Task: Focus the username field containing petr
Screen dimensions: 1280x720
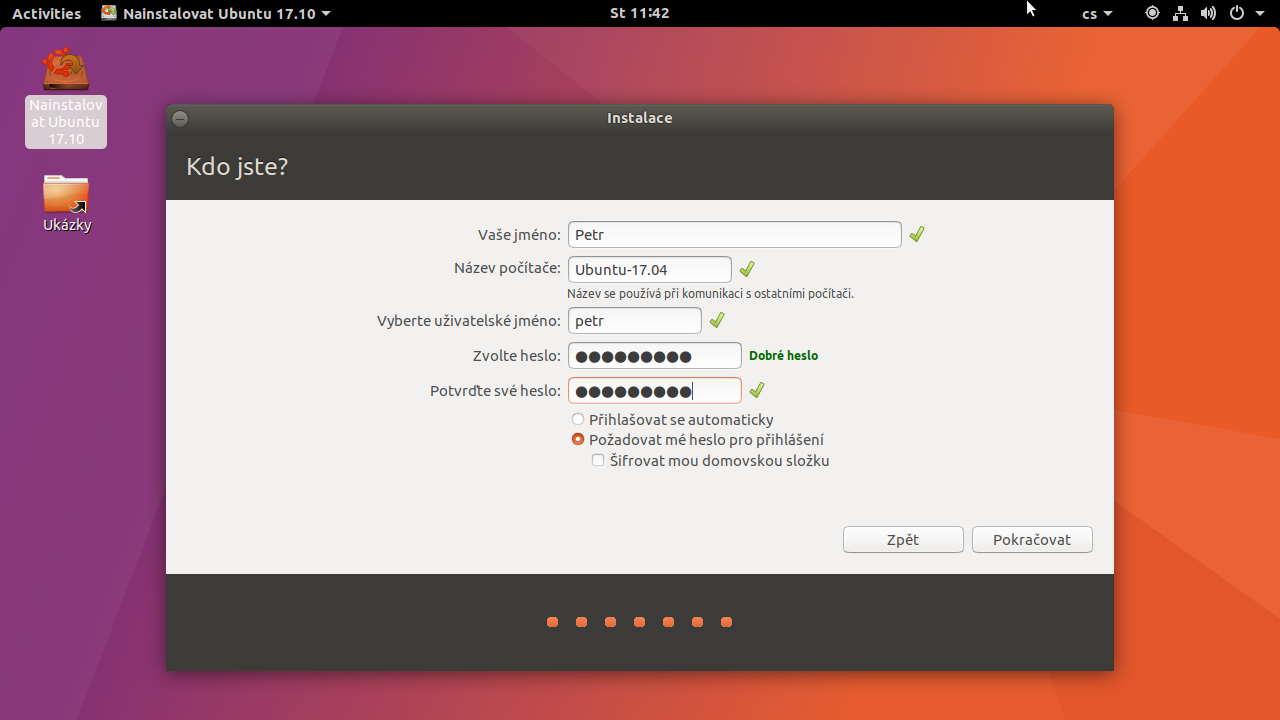Action: (635, 320)
